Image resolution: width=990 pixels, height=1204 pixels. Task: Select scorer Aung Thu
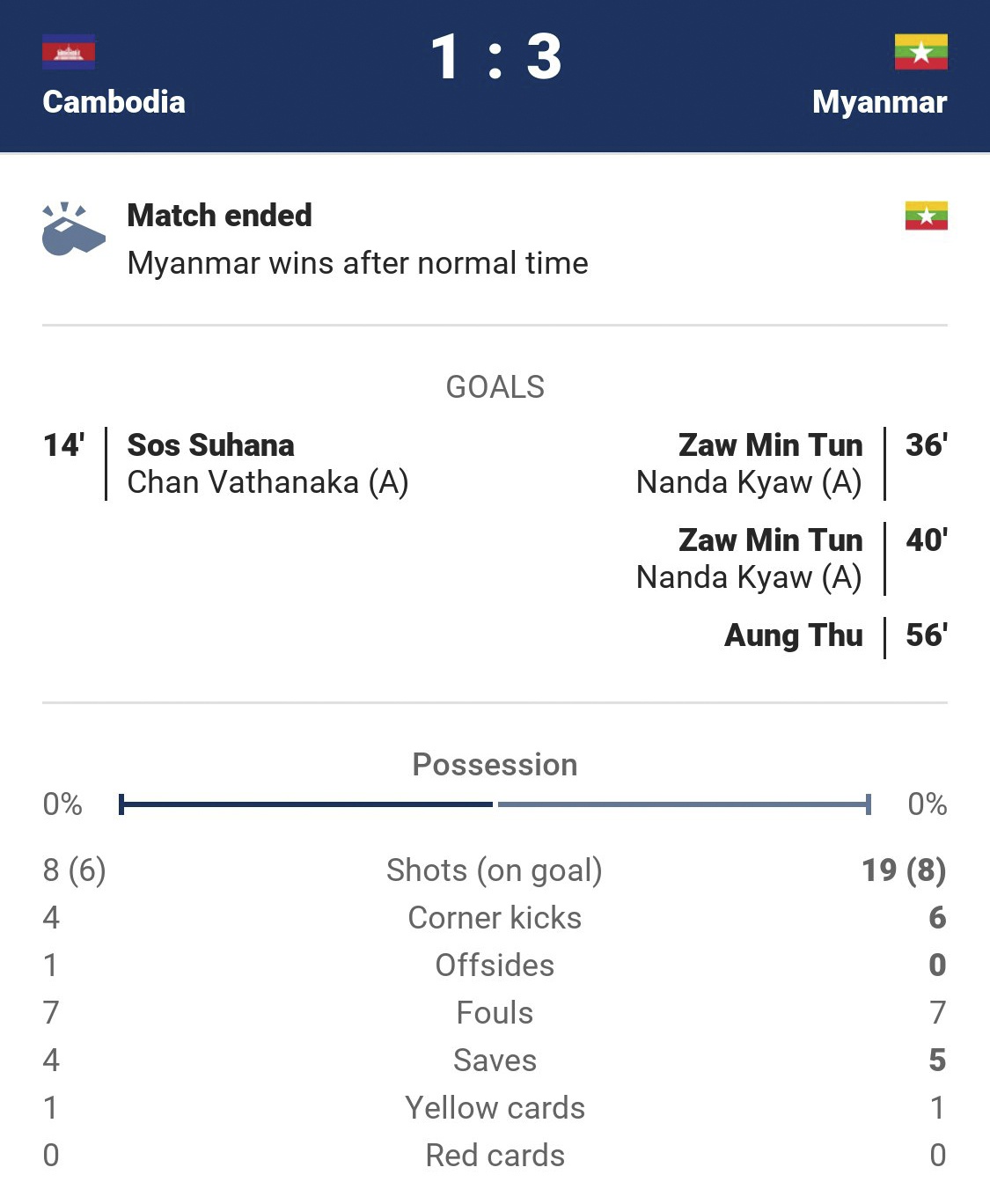(x=793, y=635)
